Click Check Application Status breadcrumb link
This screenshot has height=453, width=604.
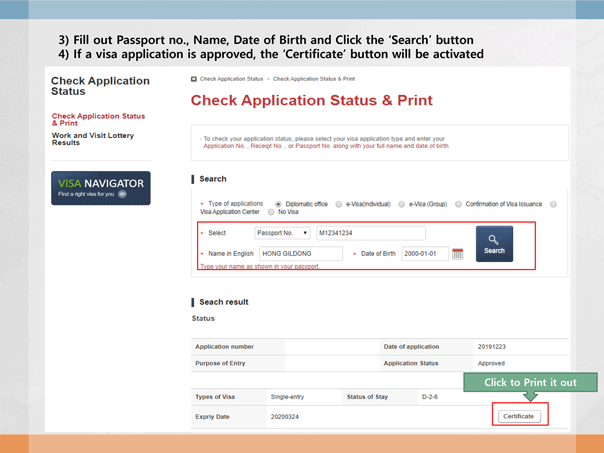pos(231,78)
